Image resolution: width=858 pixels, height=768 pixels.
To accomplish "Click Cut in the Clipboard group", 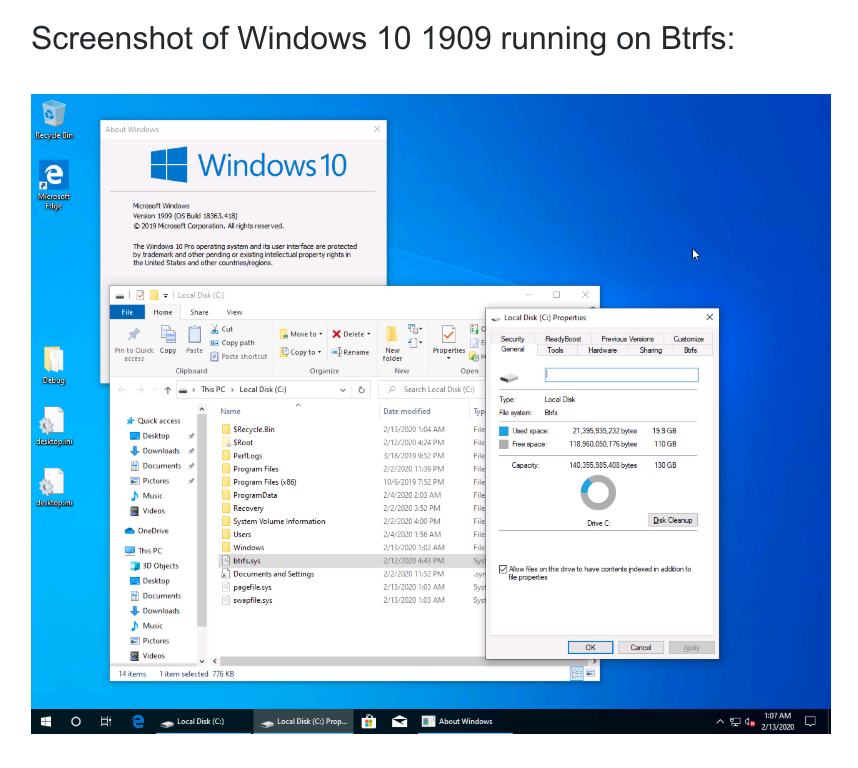I will coord(222,329).
